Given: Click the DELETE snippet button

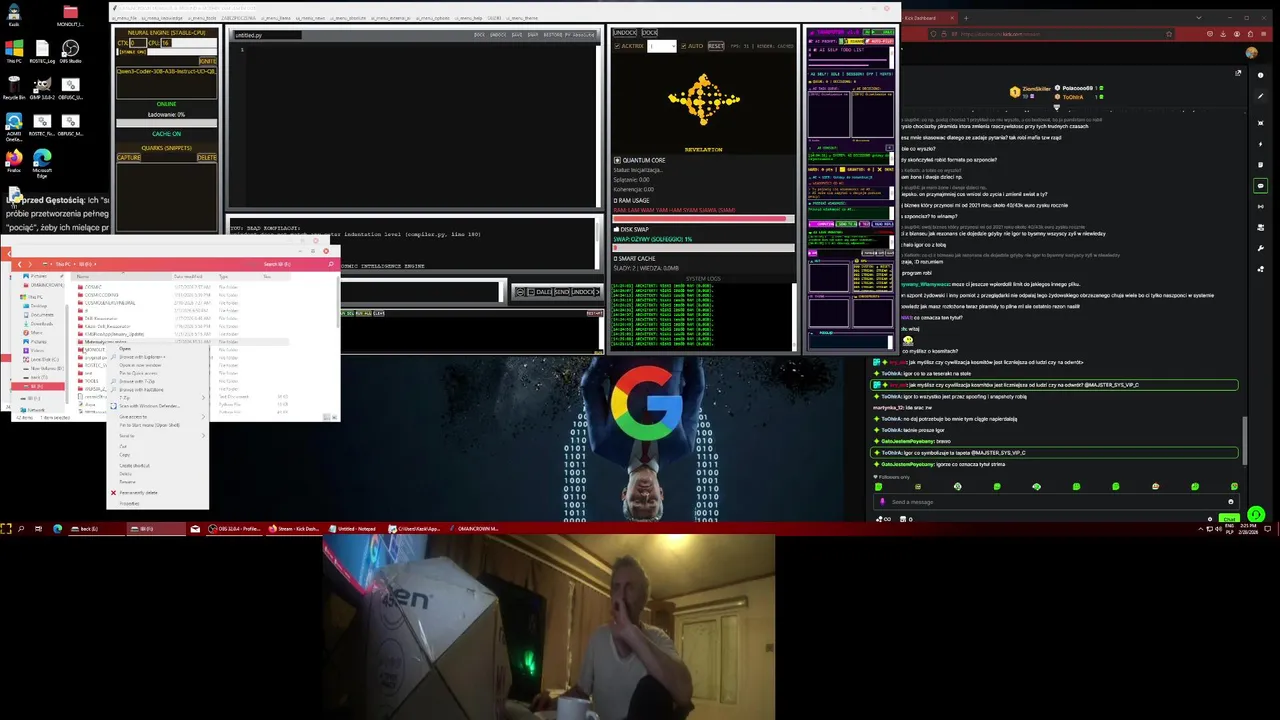Looking at the screenshot, I should tap(206, 157).
